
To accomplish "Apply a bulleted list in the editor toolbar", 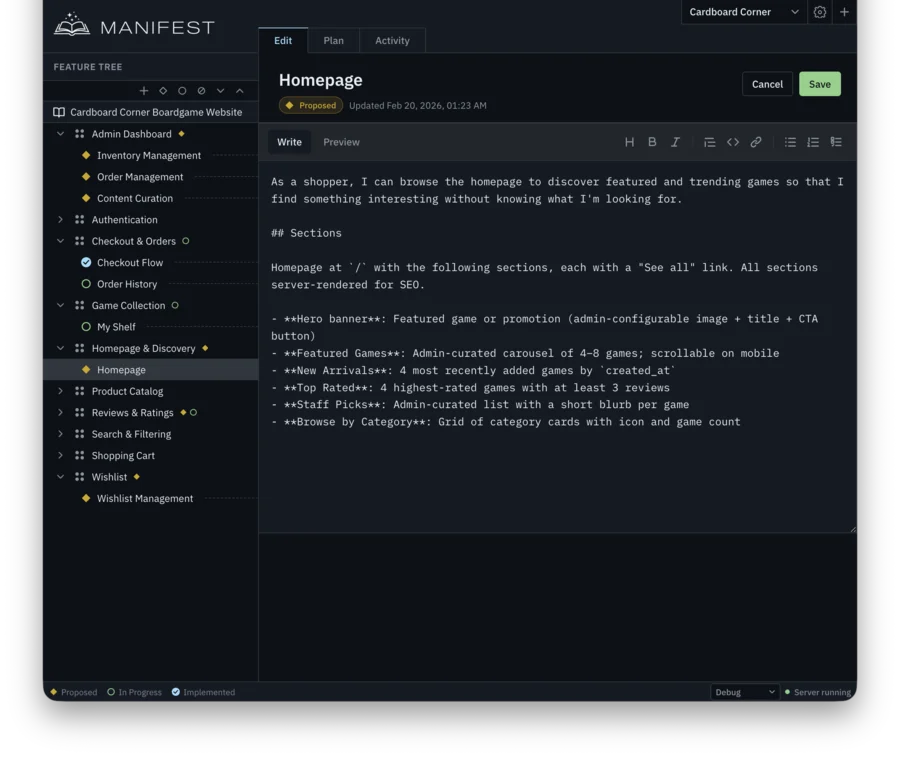I will tap(789, 142).
